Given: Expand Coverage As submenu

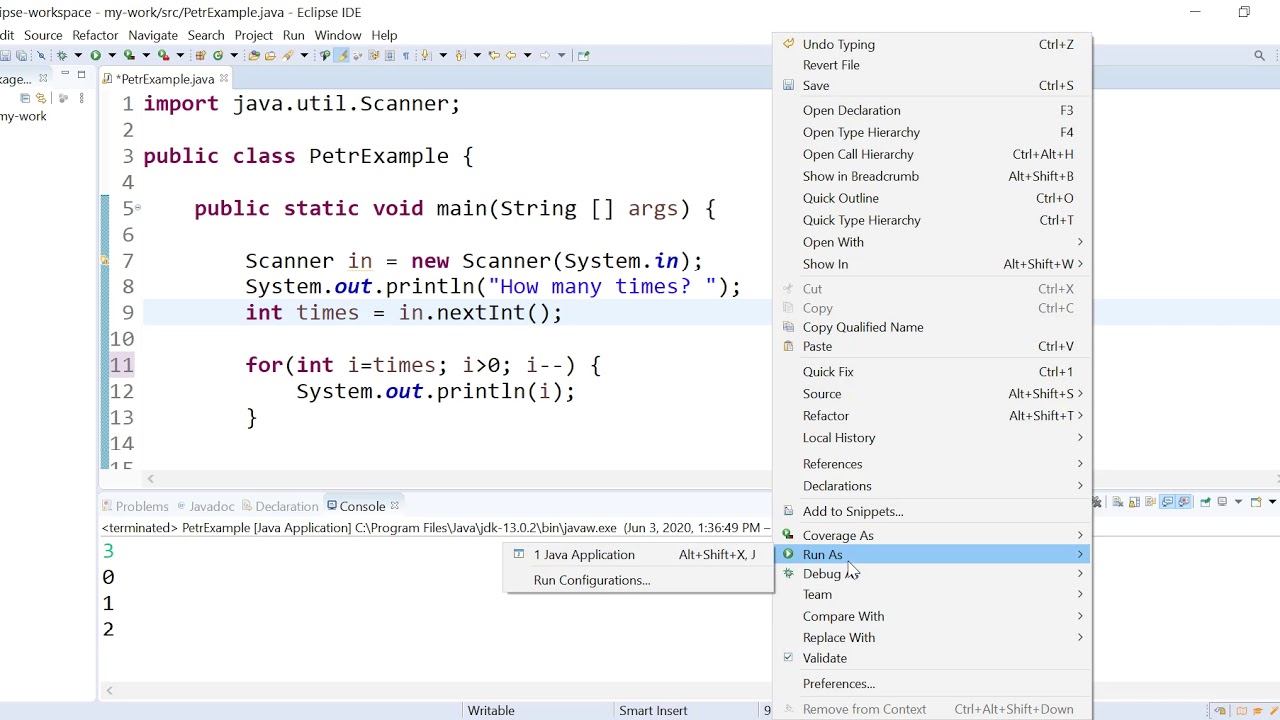Looking at the screenshot, I should (932, 535).
